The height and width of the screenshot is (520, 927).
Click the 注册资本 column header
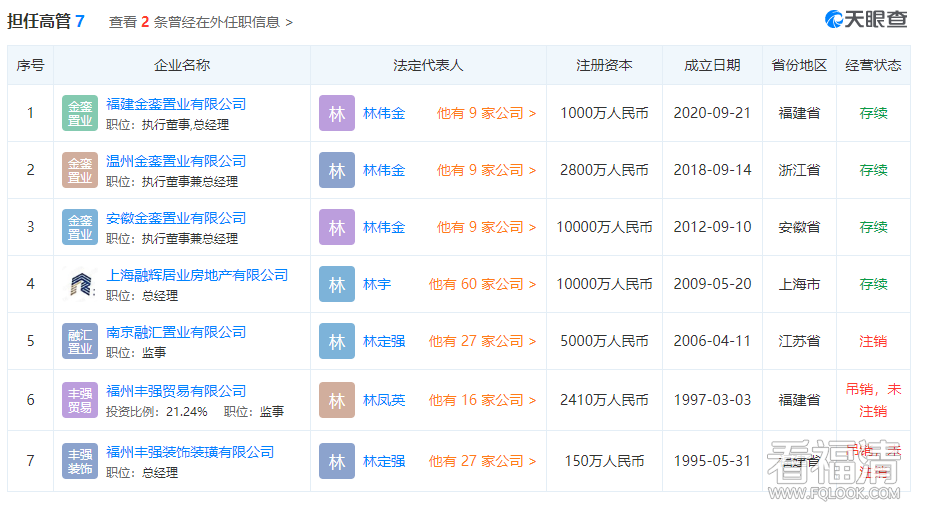[x=604, y=65]
